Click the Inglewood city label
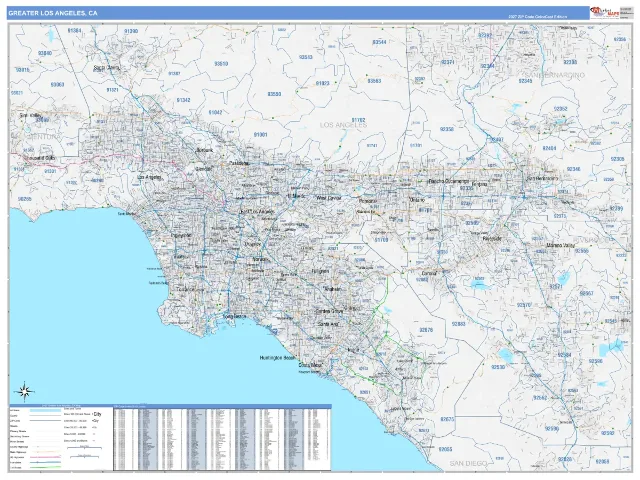 coord(181,235)
